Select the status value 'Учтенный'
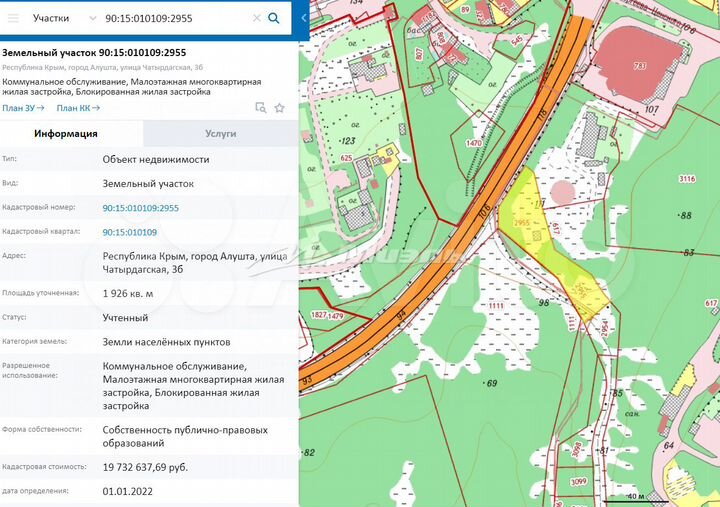This screenshot has height=507, width=720. [x=125, y=318]
